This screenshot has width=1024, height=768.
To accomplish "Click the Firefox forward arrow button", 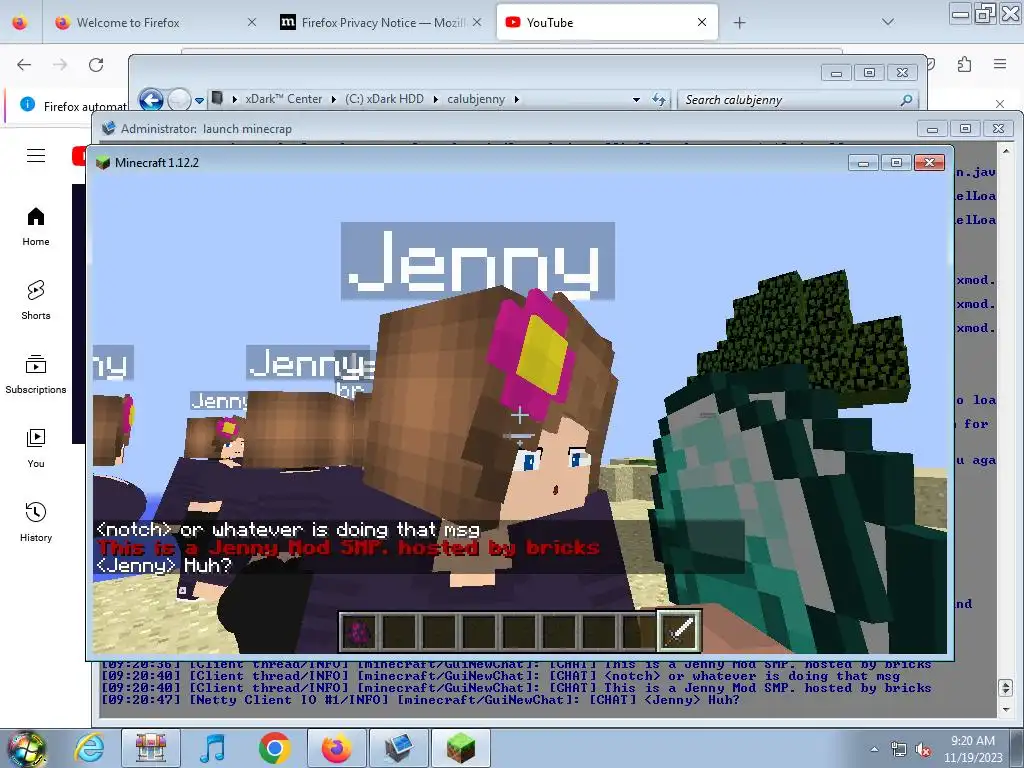I will [x=60, y=64].
